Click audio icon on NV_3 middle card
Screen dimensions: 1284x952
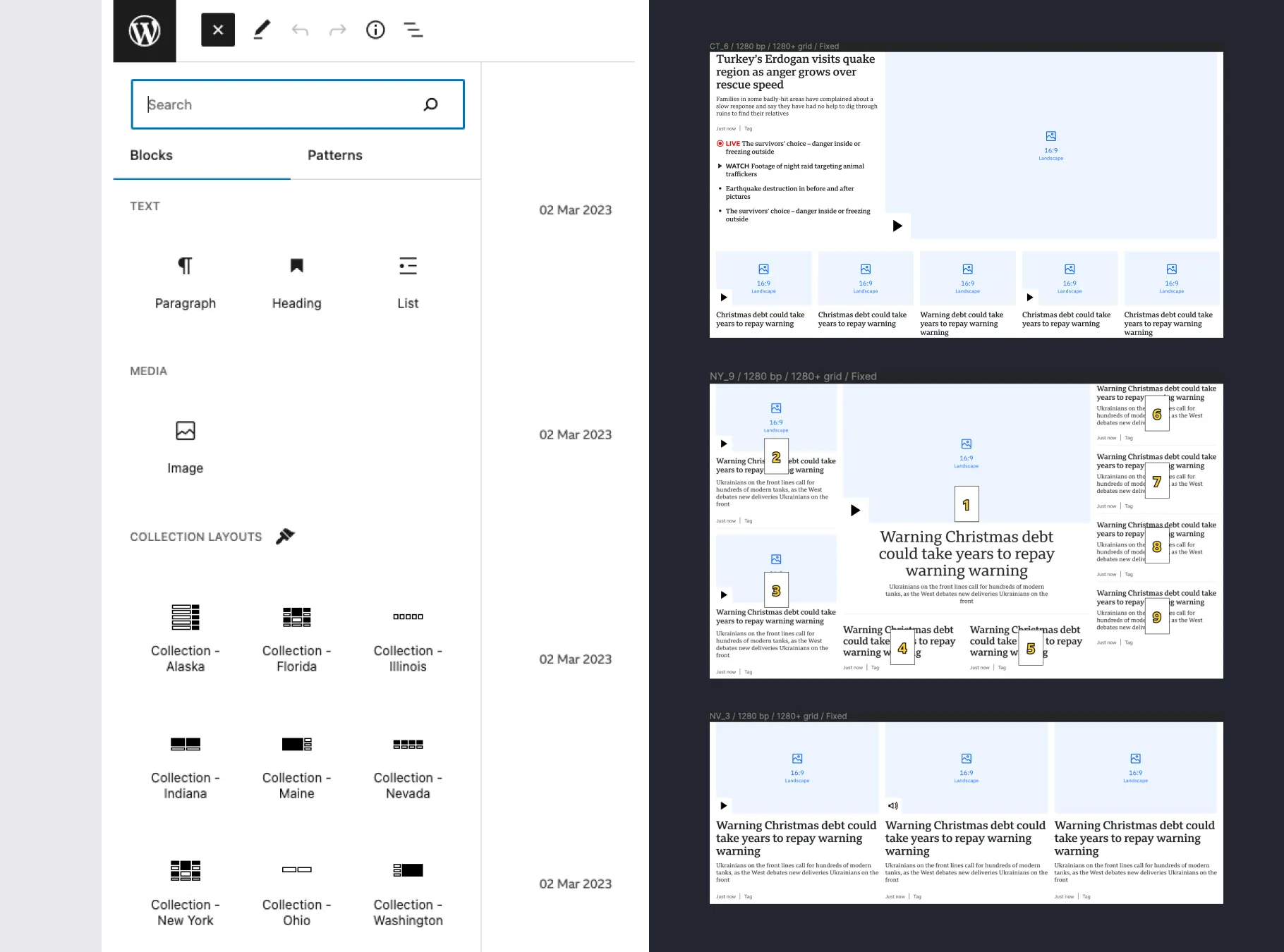[892, 805]
